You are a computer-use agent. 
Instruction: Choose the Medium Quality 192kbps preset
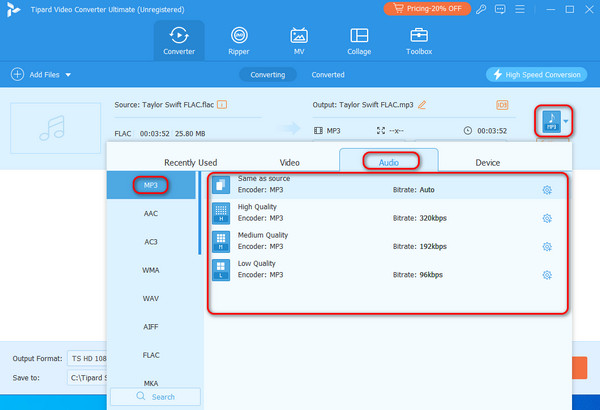point(388,242)
